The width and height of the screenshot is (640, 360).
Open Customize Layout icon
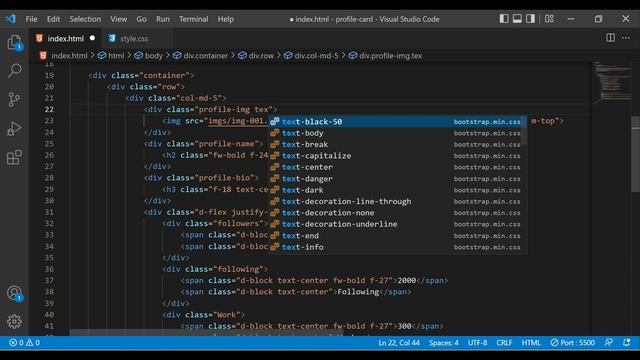(549, 19)
